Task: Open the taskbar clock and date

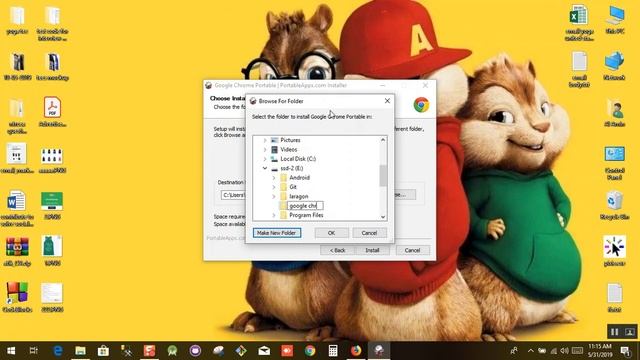Action: (x=599, y=350)
